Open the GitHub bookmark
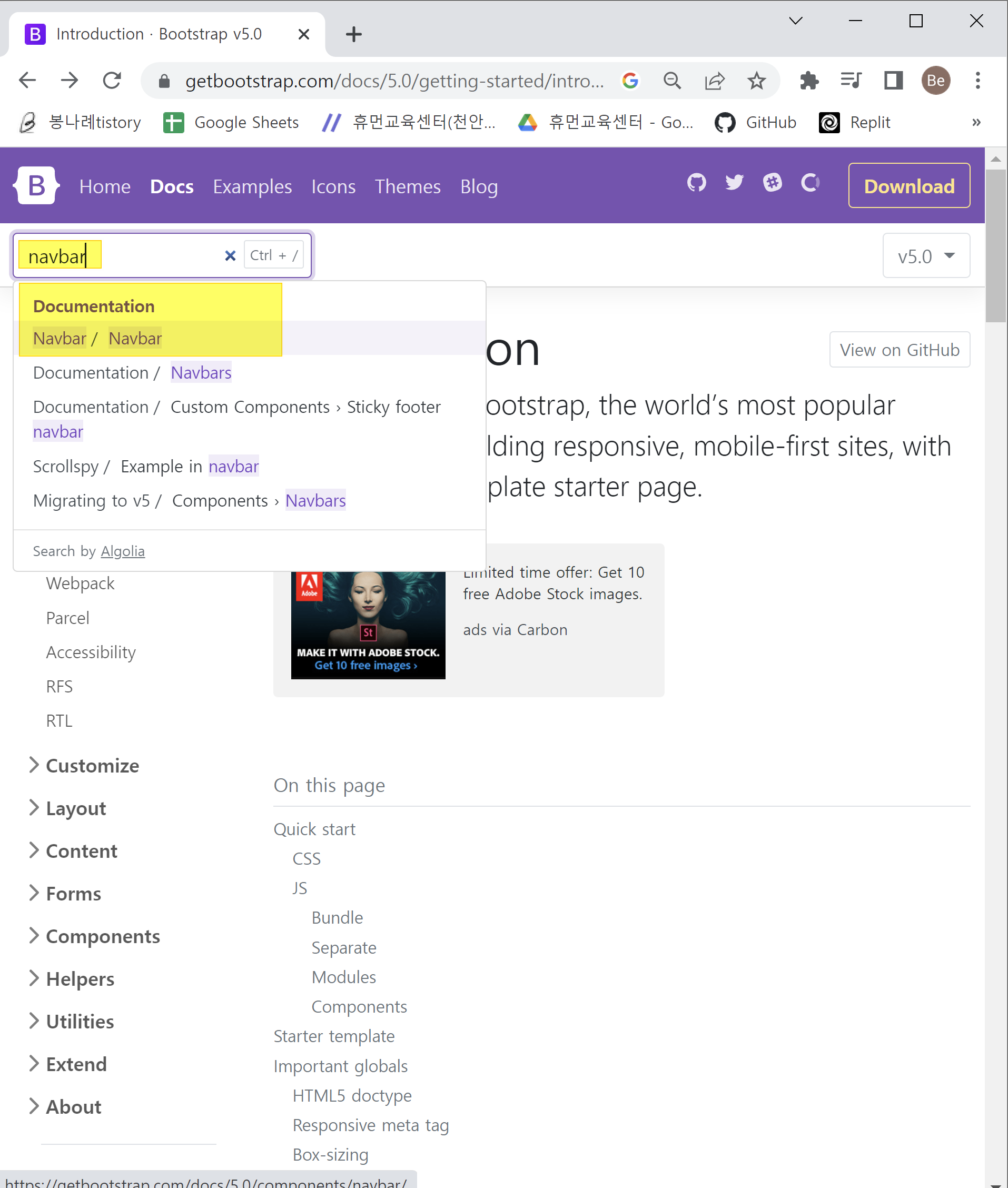Screen dimensions: 1008x1188 tap(755, 122)
